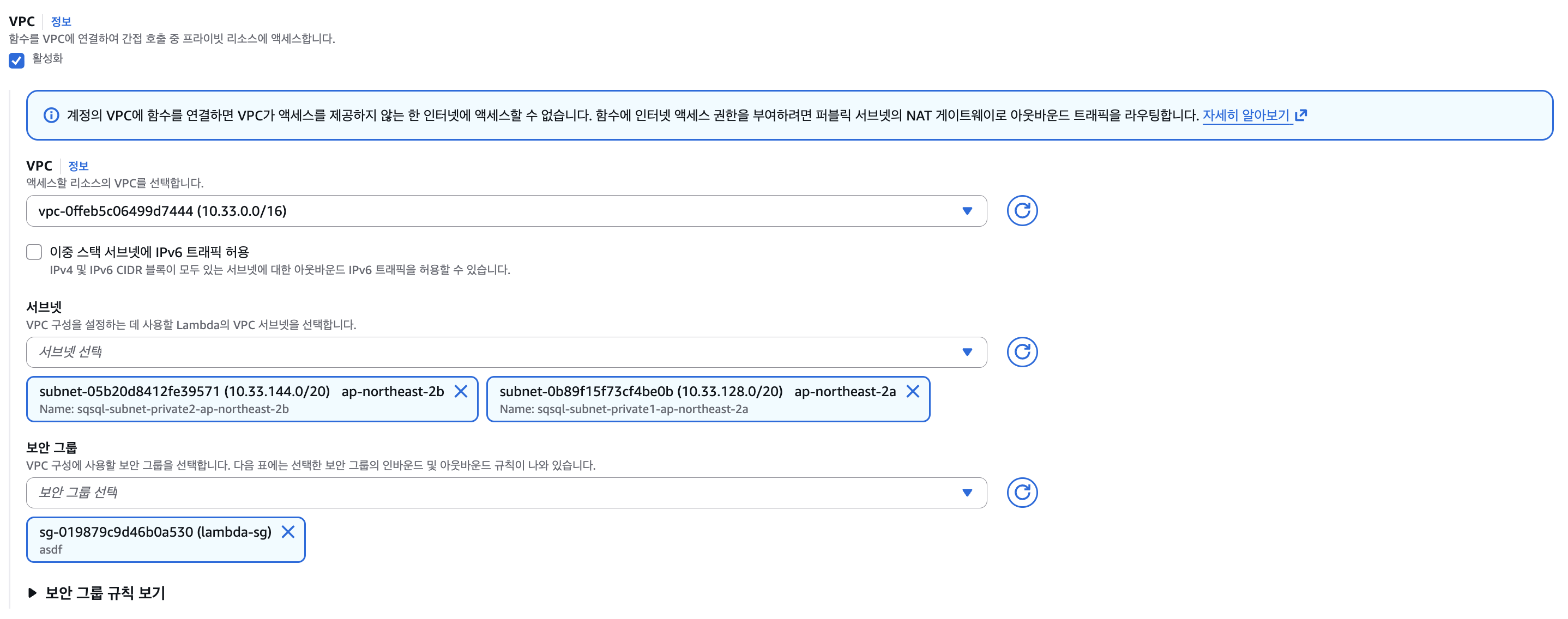
Task: Click 정보 link next to top VPC heading
Action: (x=61, y=22)
